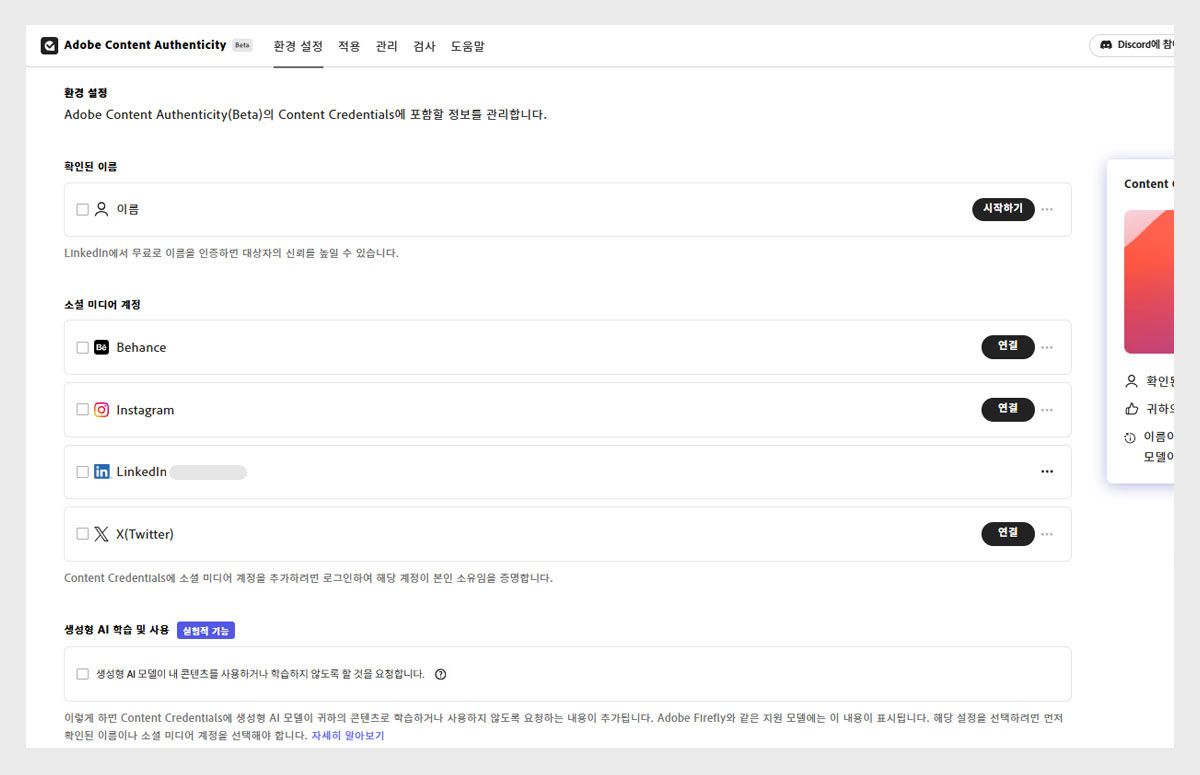Enable the Behance account checkbox
This screenshot has height=775, width=1200.
pyautogui.click(x=82, y=347)
